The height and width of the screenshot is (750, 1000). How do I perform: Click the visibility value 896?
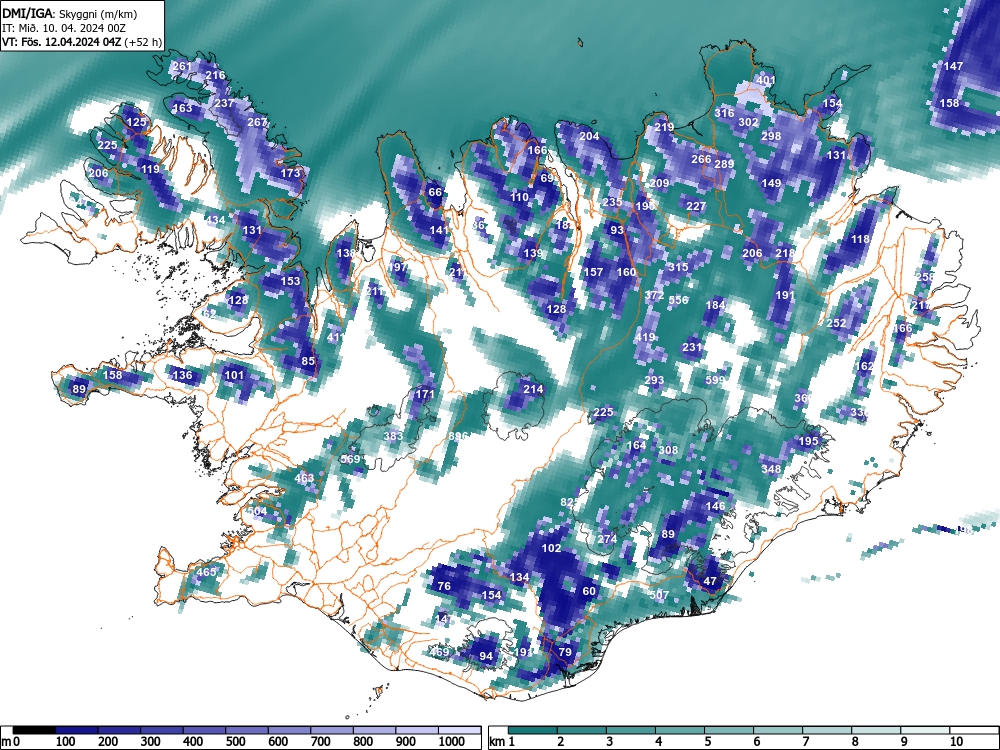click(x=459, y=436)
